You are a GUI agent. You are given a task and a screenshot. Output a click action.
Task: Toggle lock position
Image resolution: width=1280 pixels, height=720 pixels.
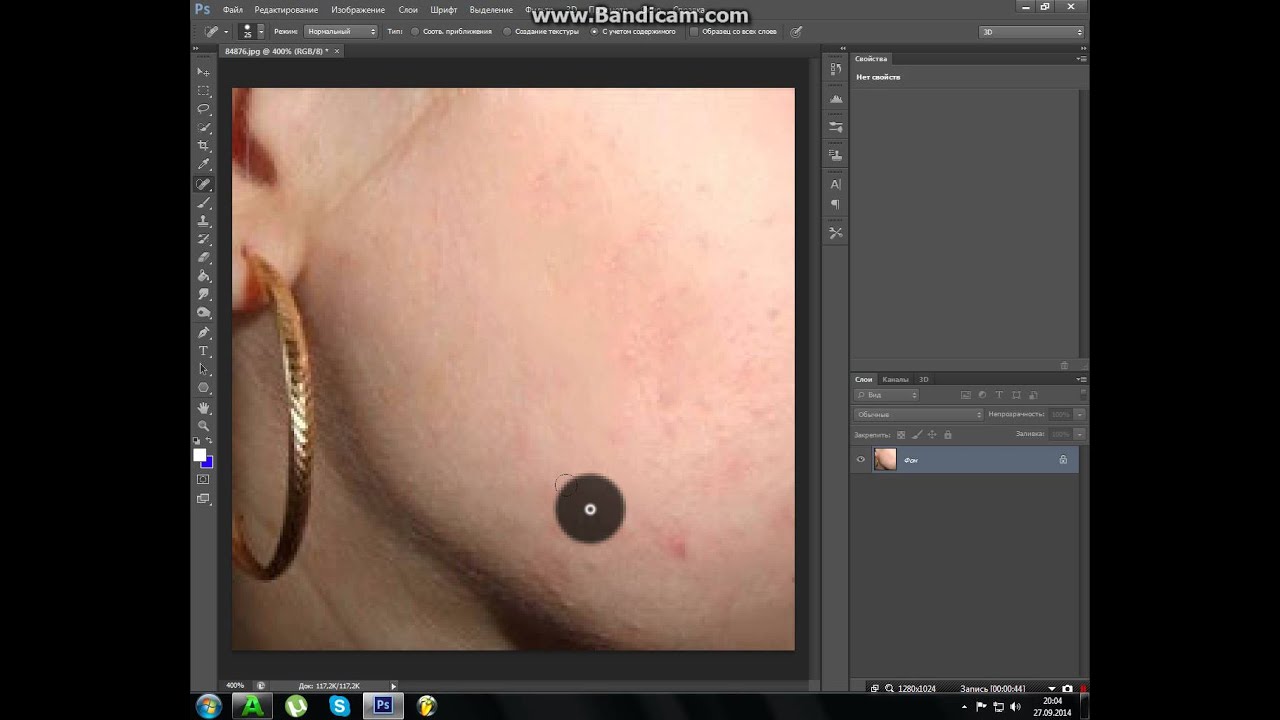(932, 435)
